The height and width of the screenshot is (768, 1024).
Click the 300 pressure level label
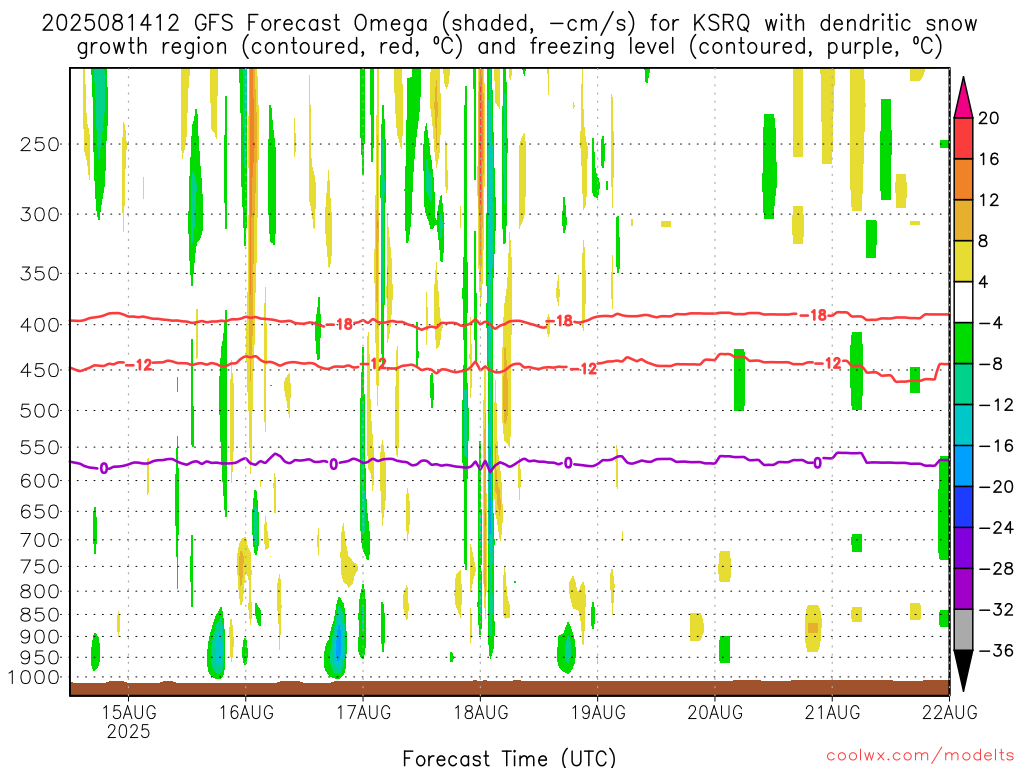coord(40,214)
